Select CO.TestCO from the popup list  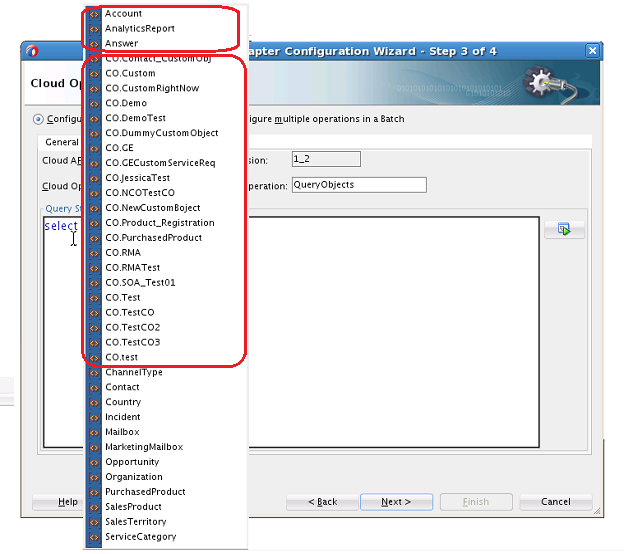coord(130,313)
